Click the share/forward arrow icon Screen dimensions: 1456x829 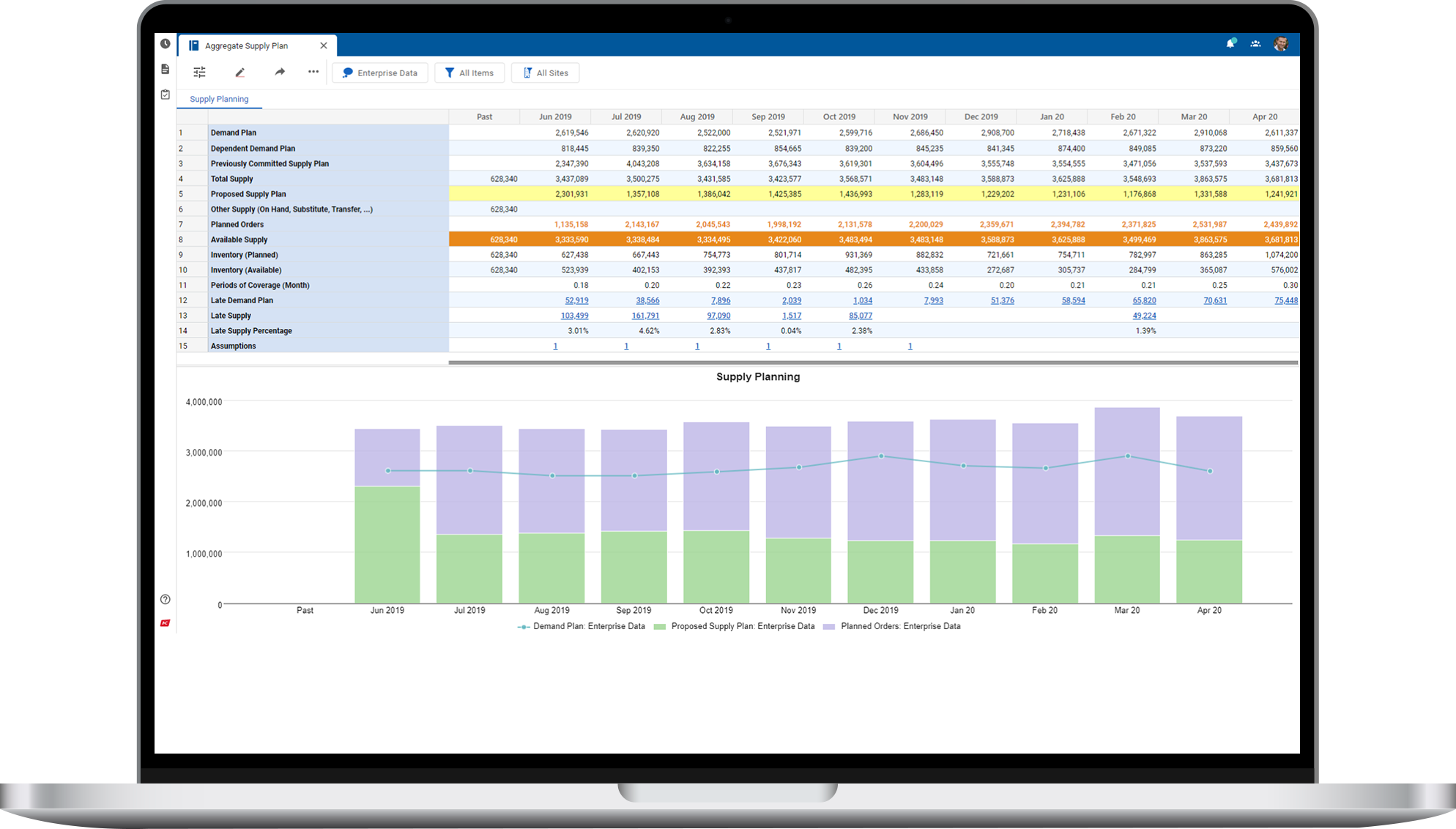click(279, 72)
